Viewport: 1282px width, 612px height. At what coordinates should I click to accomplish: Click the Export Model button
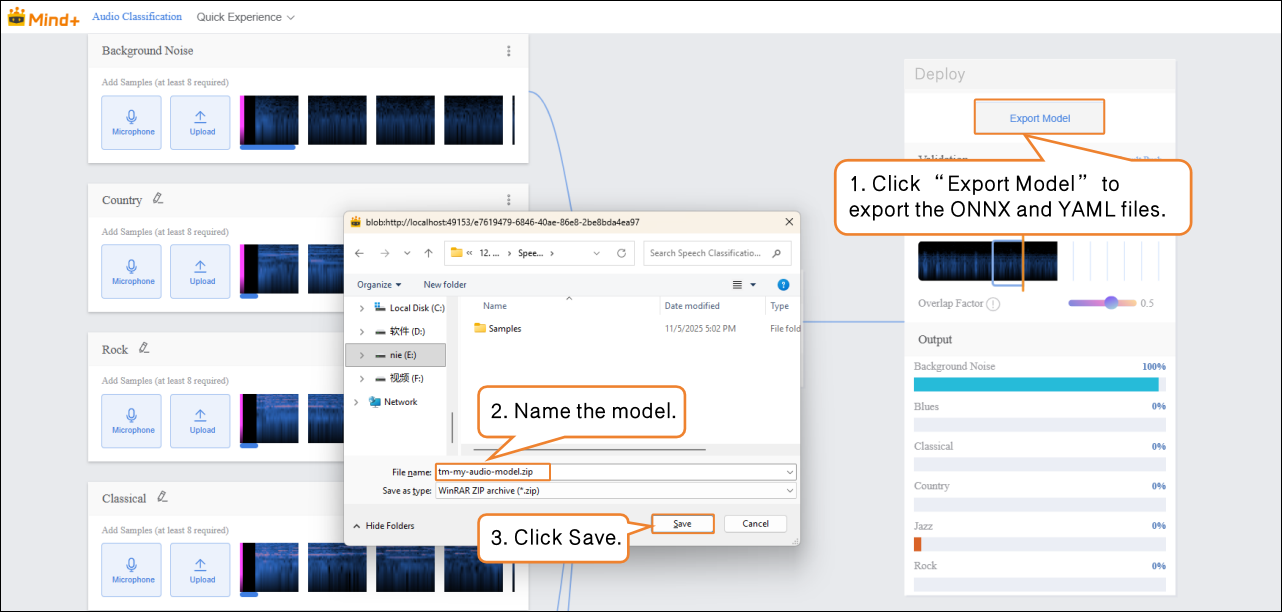click(x=1039, y=118)
